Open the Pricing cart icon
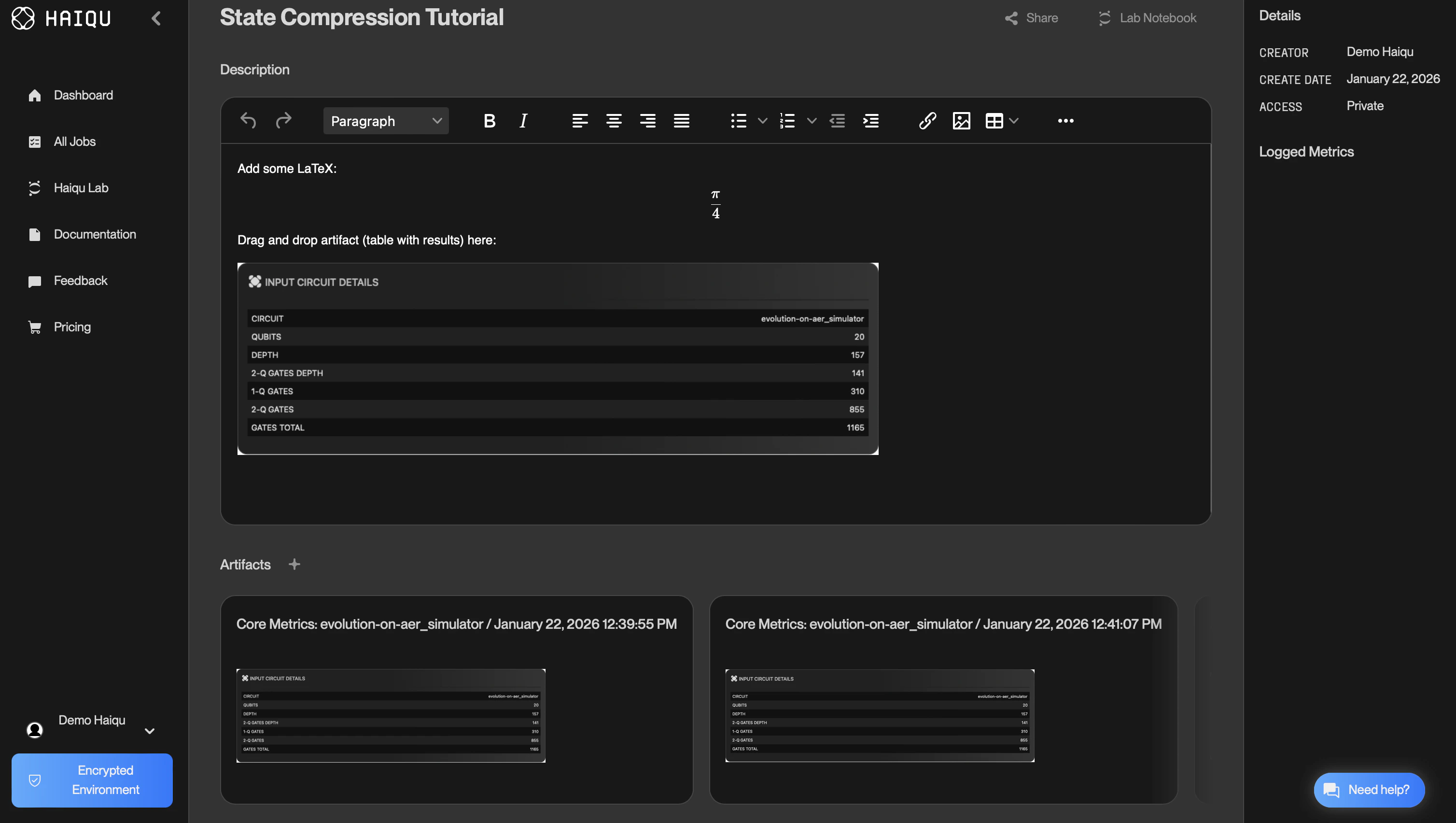The image size is (1456, 823). click(34, 326)
